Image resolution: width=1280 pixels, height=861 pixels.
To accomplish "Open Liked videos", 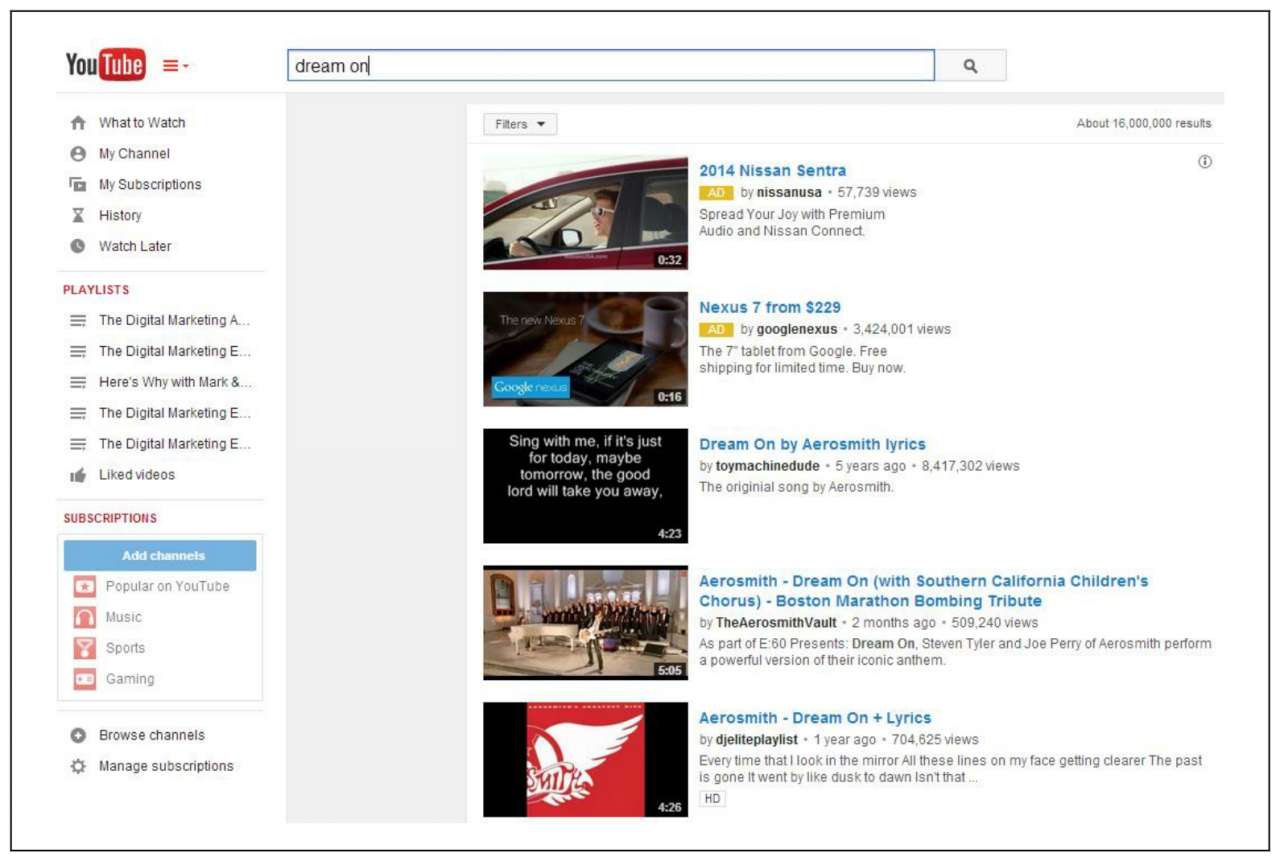I will (137, 475).
